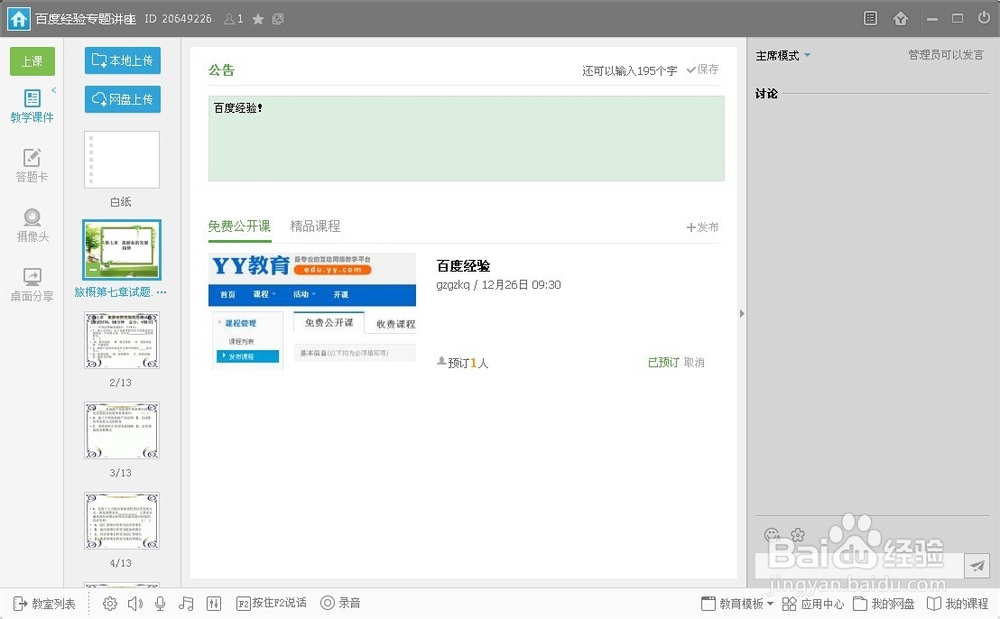Open emoji smiley picker in chat
Viewport: 1000px width, 619px height.
tap(772, 534)
